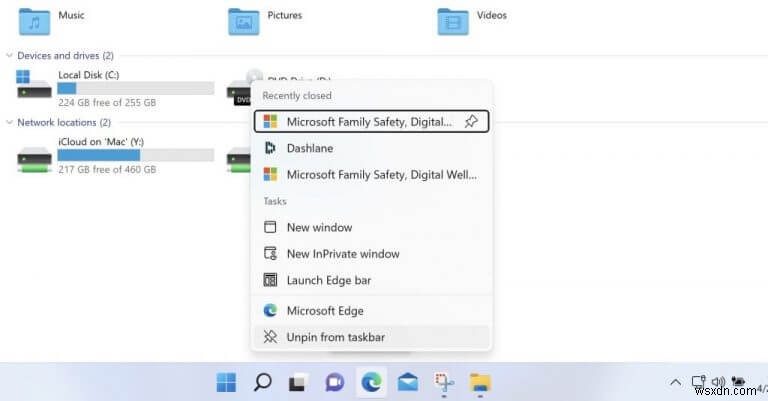Select the partially hidden DVD Drive icon
The width and height of the screenshot is (768, 401).
point(239,88)
